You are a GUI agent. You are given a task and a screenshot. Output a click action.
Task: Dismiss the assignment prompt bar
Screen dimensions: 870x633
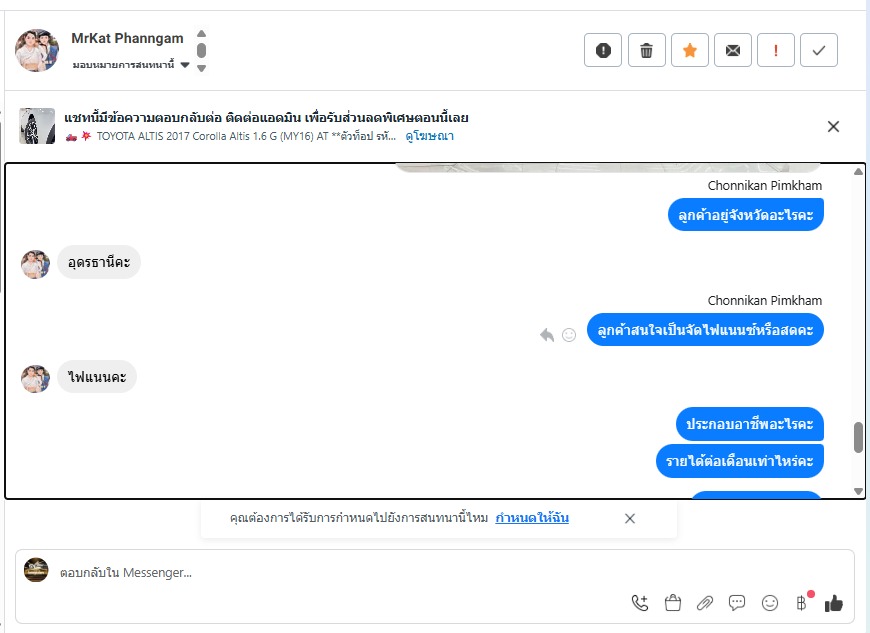(x=630, y=518)
